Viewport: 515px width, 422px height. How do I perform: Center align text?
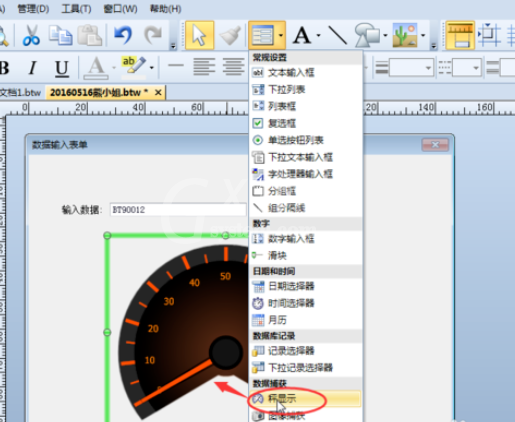tap(233, 67)
